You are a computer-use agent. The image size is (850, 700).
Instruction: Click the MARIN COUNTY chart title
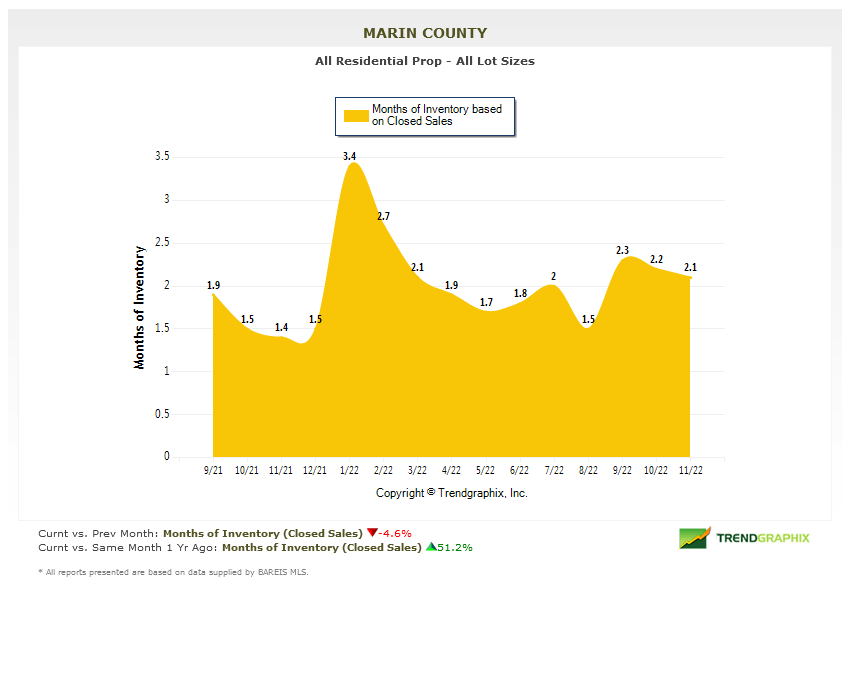pos(425,34)
